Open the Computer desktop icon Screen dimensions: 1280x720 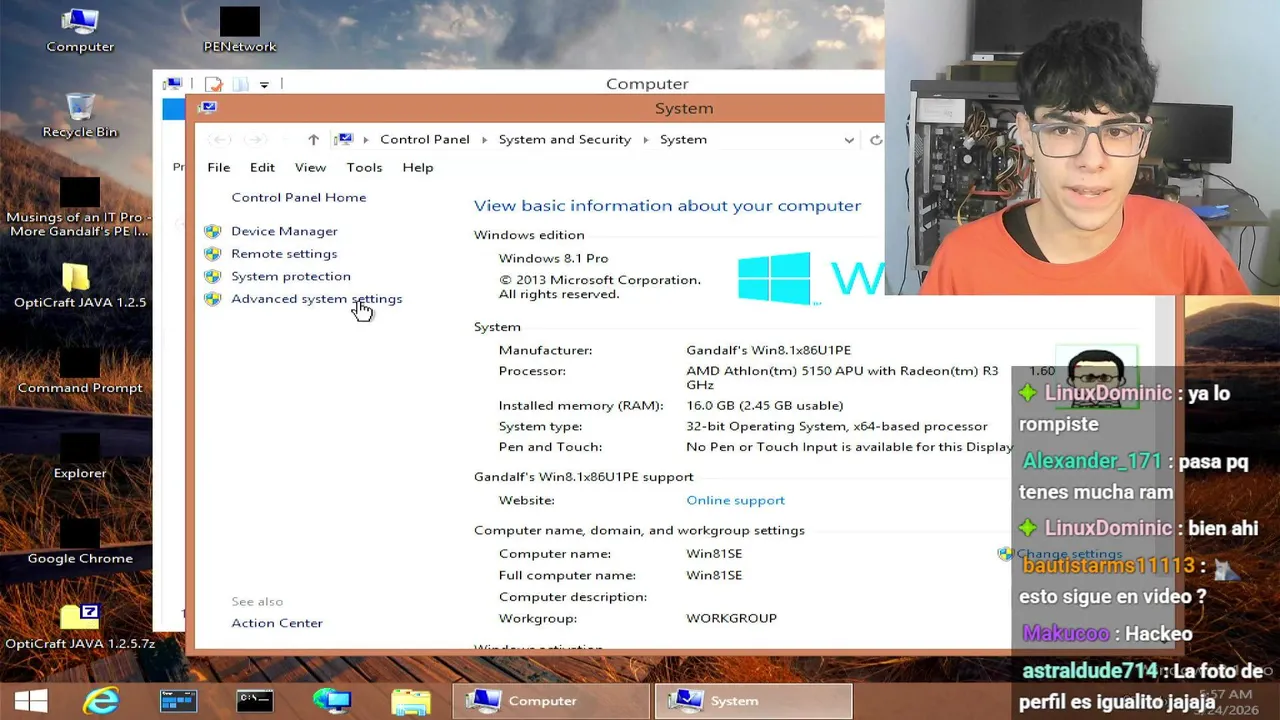click(x=80, y=30)
